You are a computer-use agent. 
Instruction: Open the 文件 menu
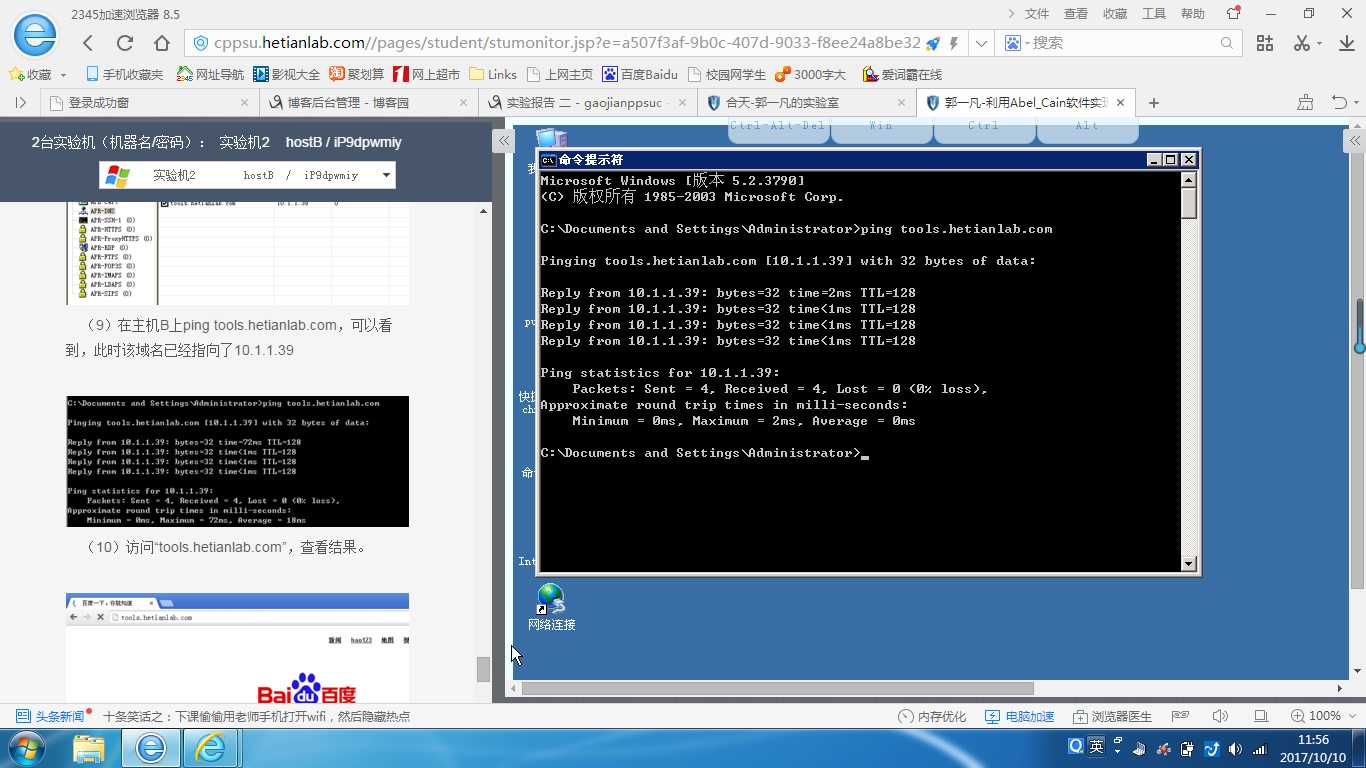click(x=1037, y=14)
